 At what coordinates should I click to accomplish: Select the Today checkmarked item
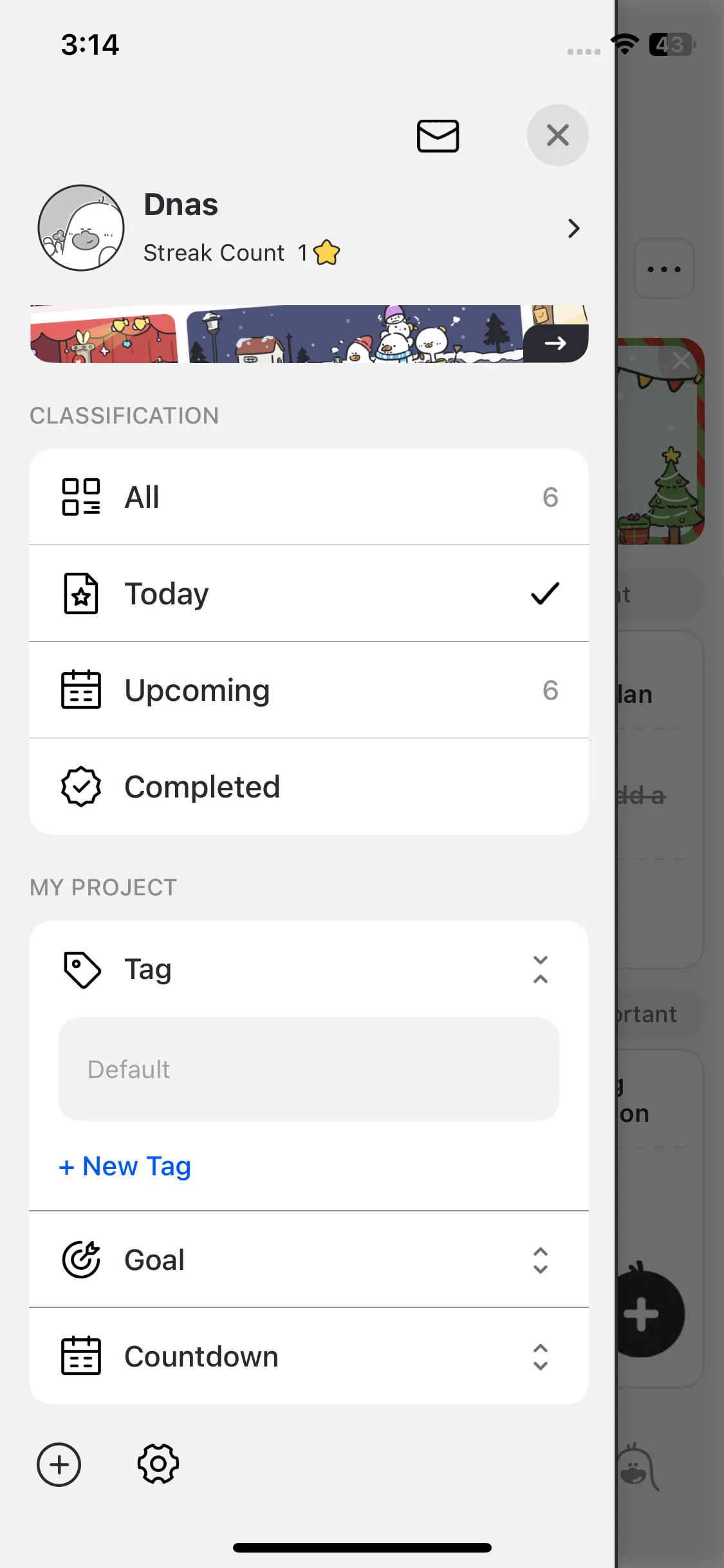tap(309, 593)
